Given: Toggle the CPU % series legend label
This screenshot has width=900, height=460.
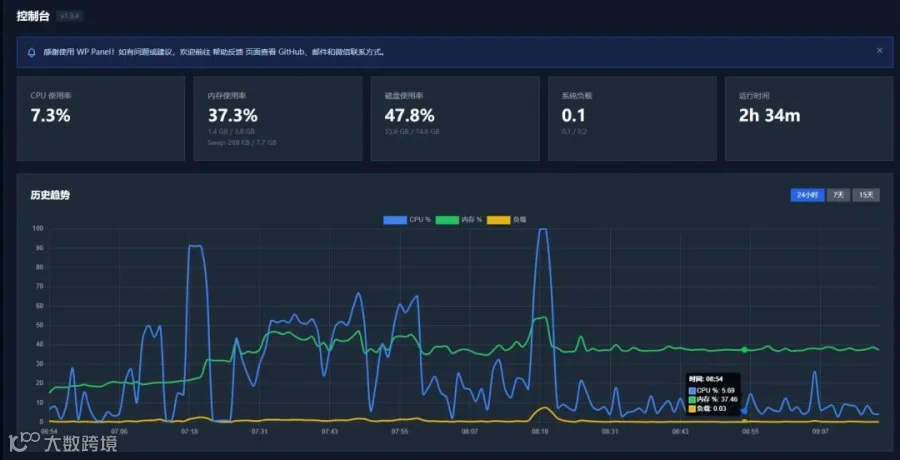Looking at the screenshot, I should pyautogui.click(x=420, y=219).
